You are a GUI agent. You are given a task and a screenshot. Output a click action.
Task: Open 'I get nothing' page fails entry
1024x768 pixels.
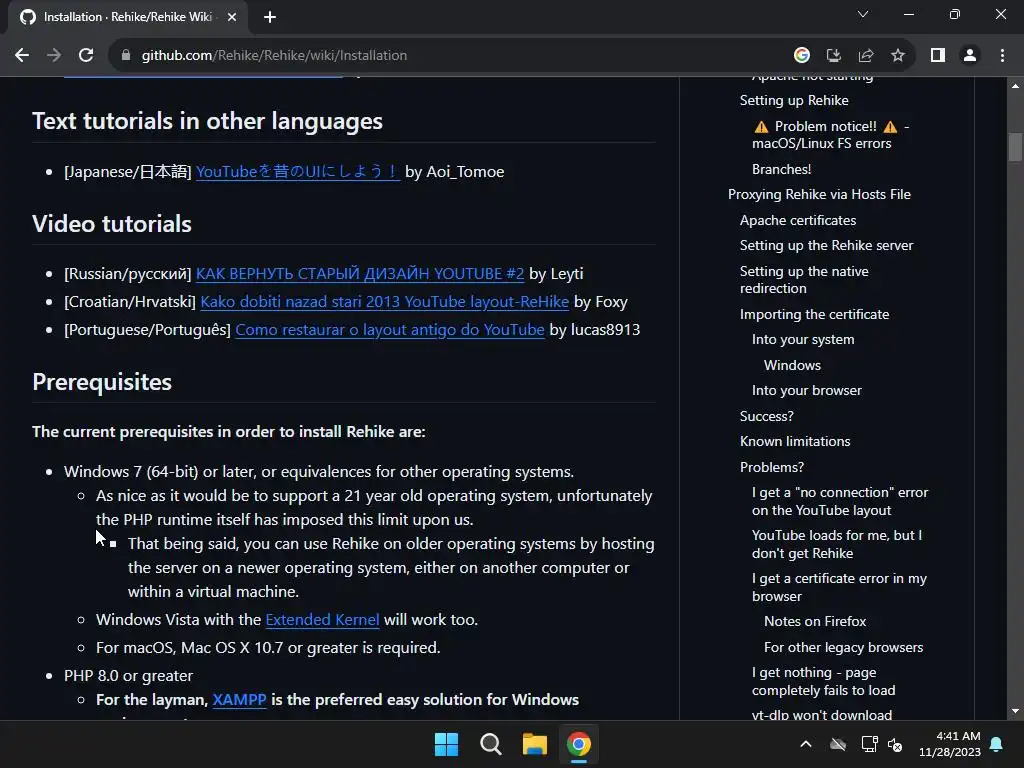pos(824,682)
